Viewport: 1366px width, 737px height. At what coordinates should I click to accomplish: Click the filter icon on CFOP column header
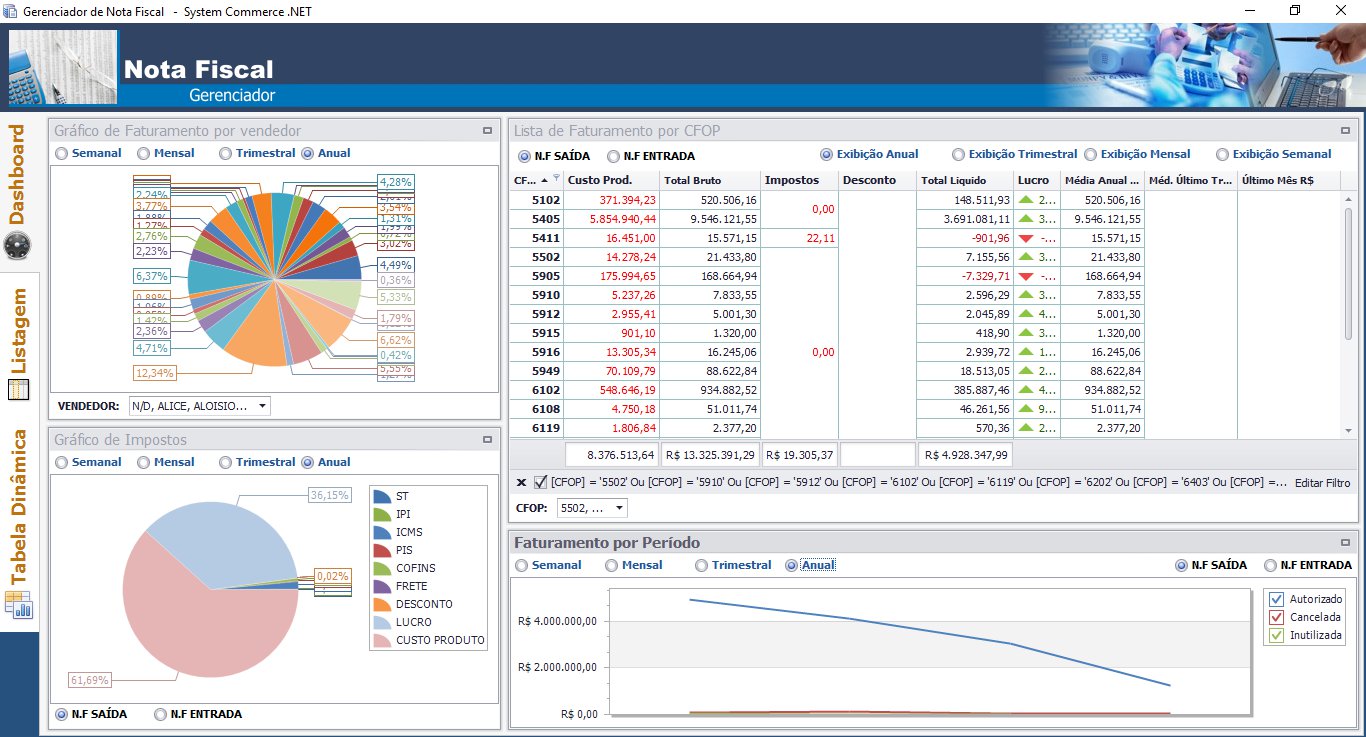pyautogui.click(x=557, y=179)
